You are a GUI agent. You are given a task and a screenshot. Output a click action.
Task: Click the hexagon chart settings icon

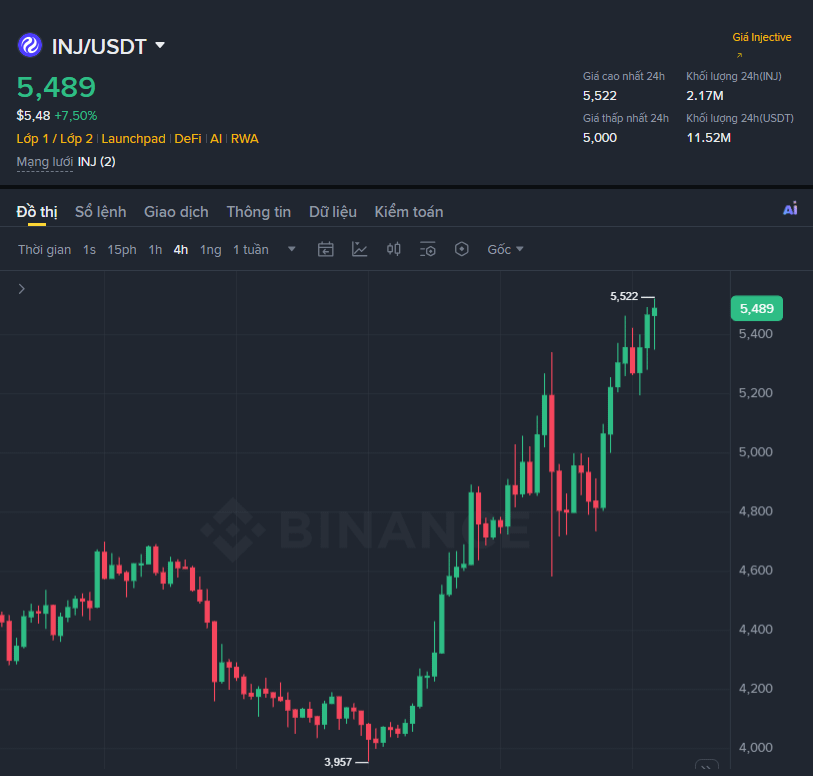(461, 249)
